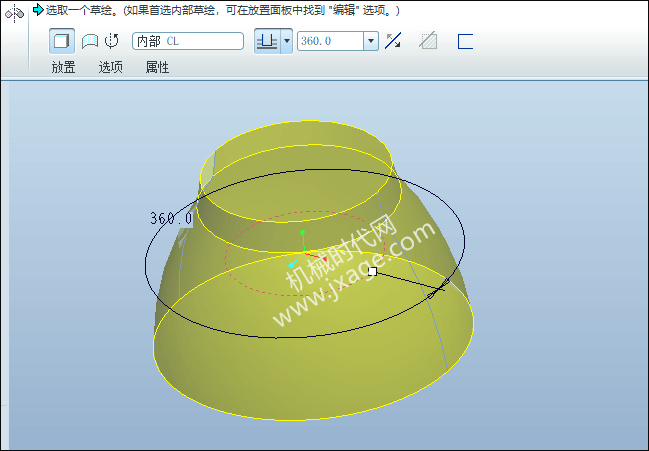Viewport: 649px width, 451px height.
Task: Open the angle option dropdown arrow
Action: coord(286,41)
